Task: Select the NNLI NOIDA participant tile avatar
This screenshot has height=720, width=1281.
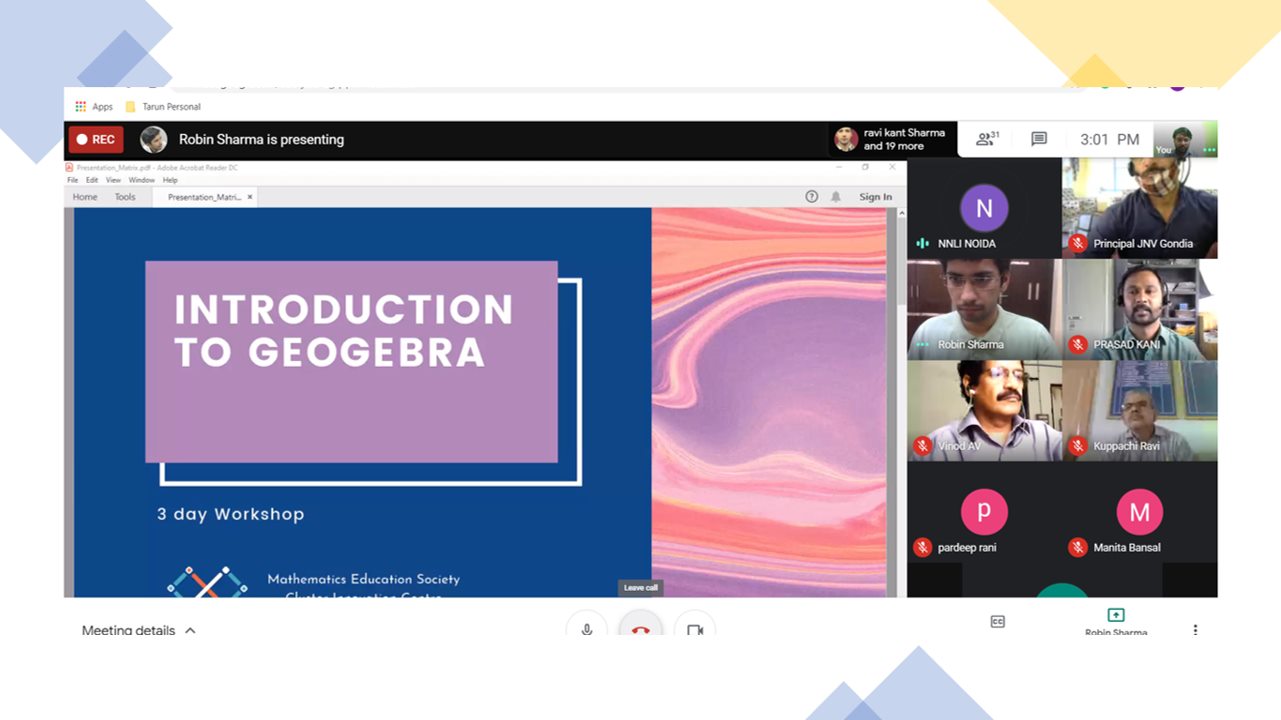Action: pyautogui.click(x=984, y=208)
